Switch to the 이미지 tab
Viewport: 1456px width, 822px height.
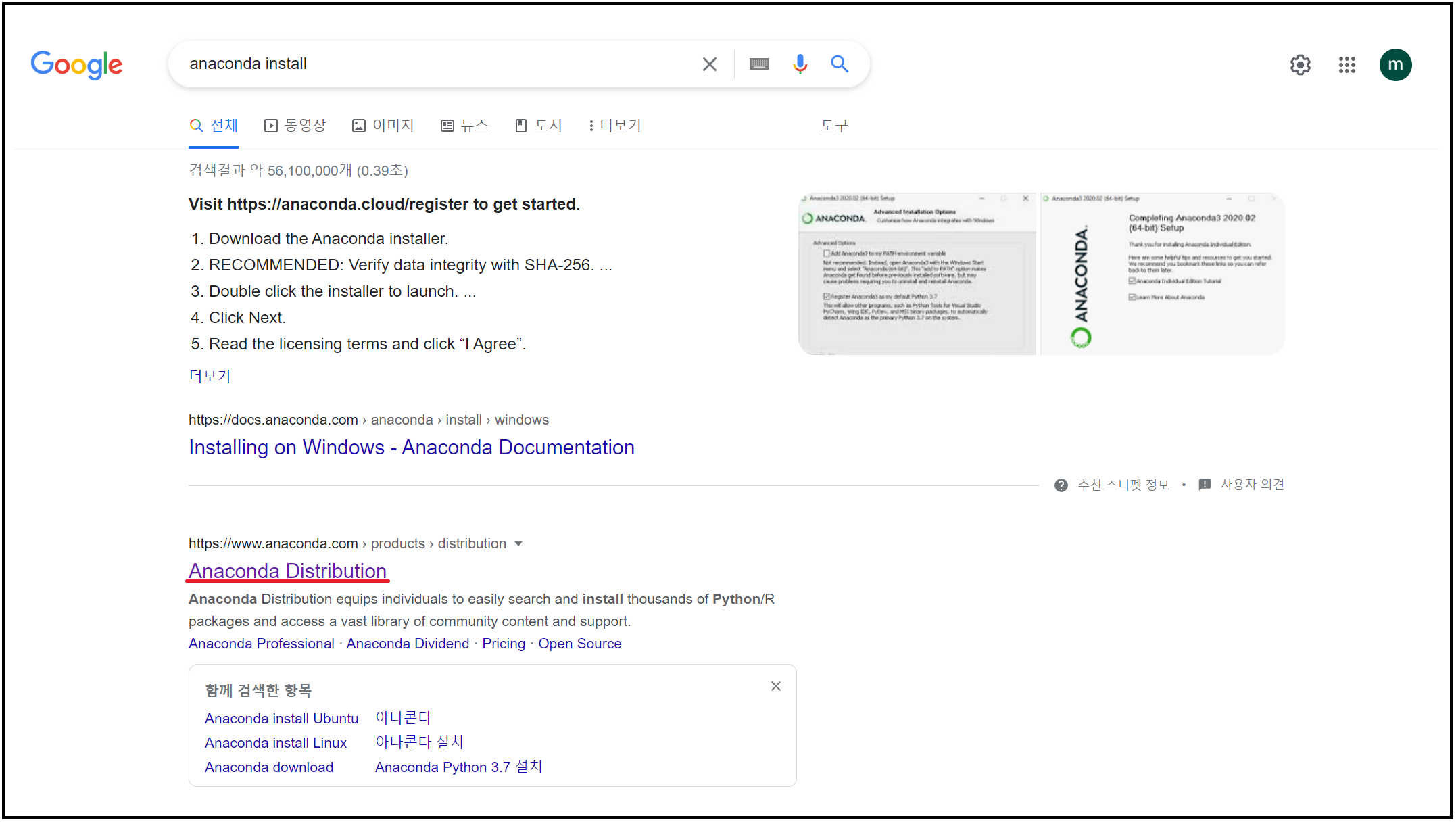point(383,126)
